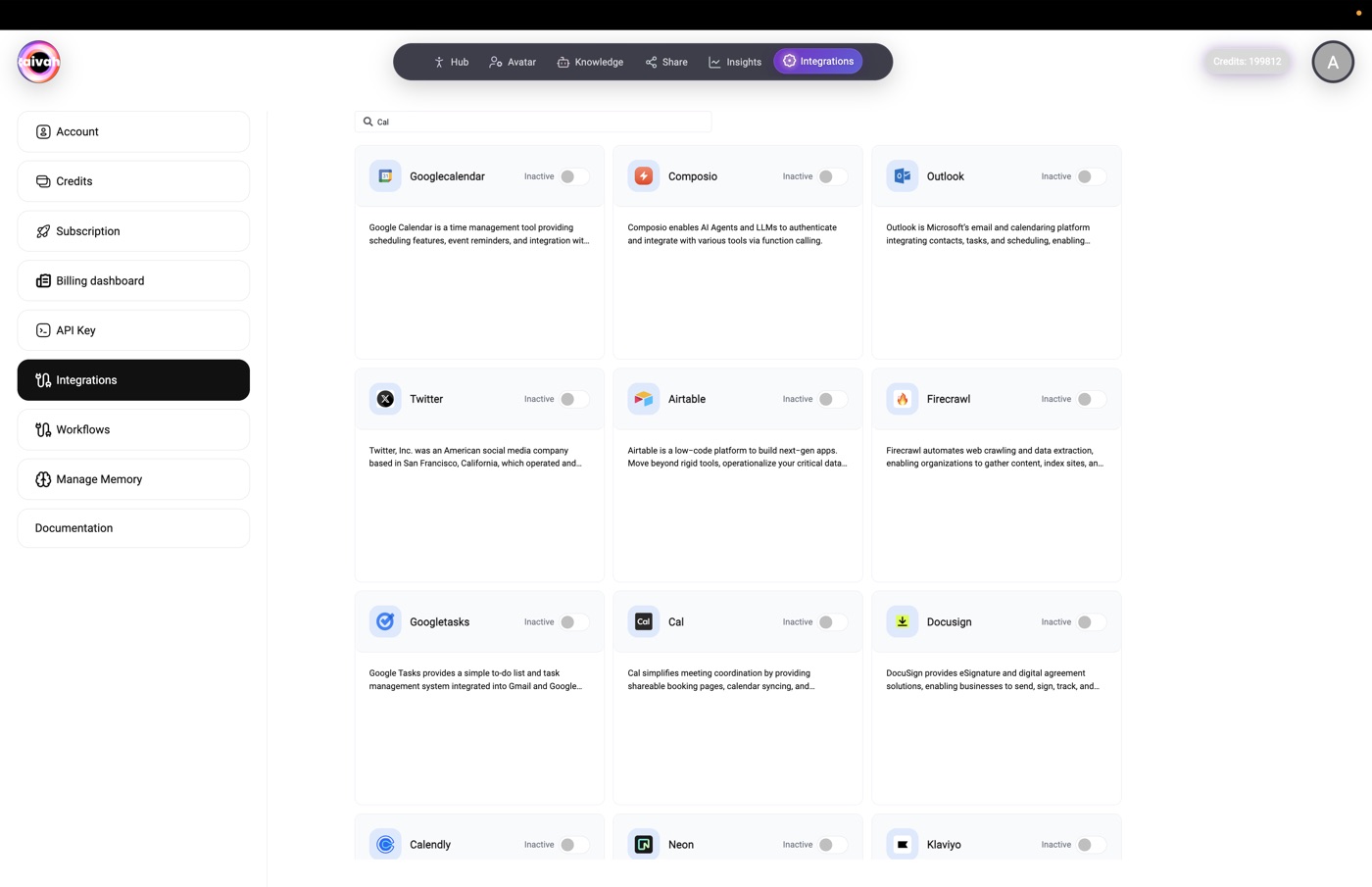Open the Documentation link
The height and width of the screenshot is (887, 1372).
pos(133,528)
